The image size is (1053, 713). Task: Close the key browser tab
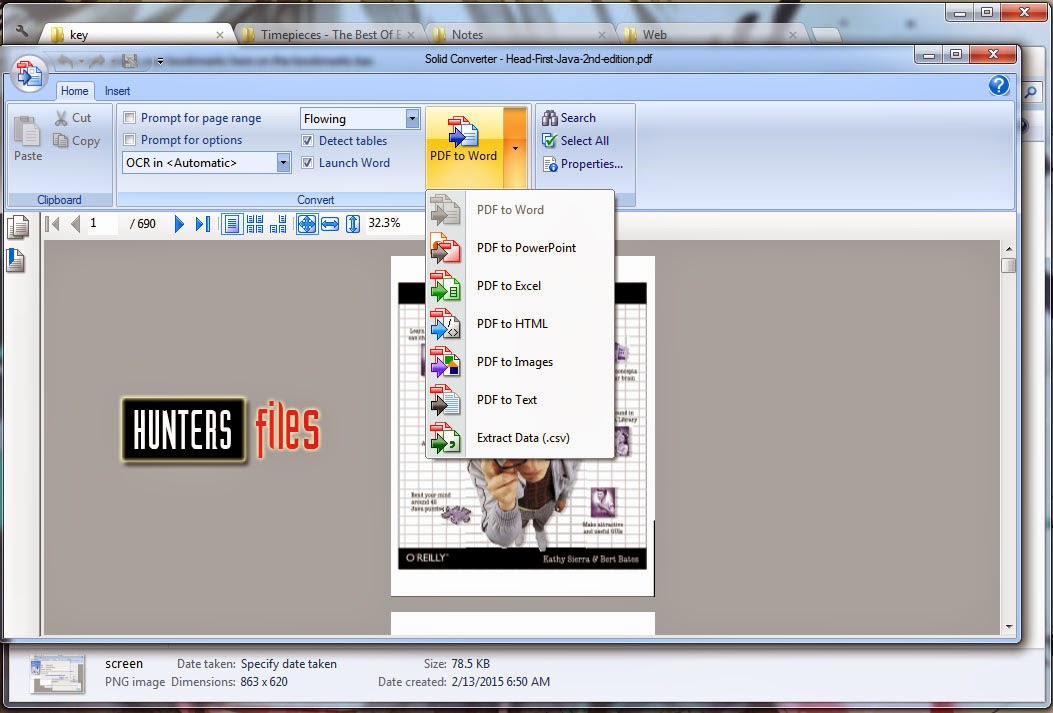coord(220,35)
